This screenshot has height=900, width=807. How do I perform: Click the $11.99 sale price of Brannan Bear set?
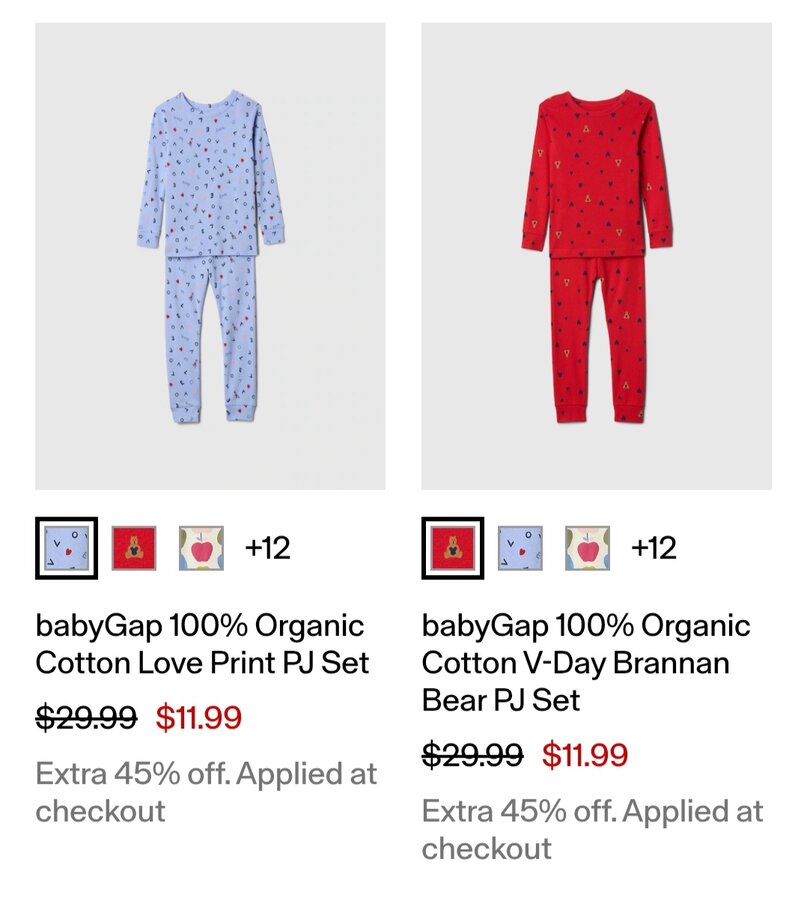point(585,754)
